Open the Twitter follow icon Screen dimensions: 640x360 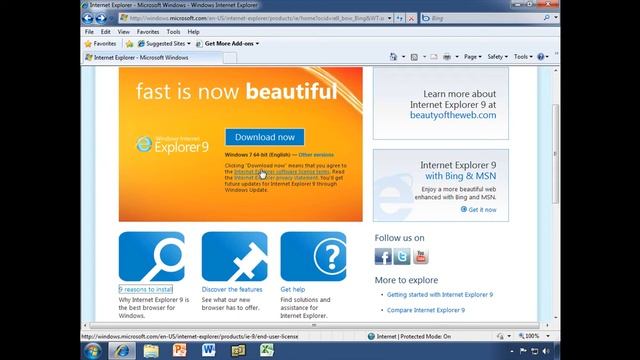coord(402,257)
